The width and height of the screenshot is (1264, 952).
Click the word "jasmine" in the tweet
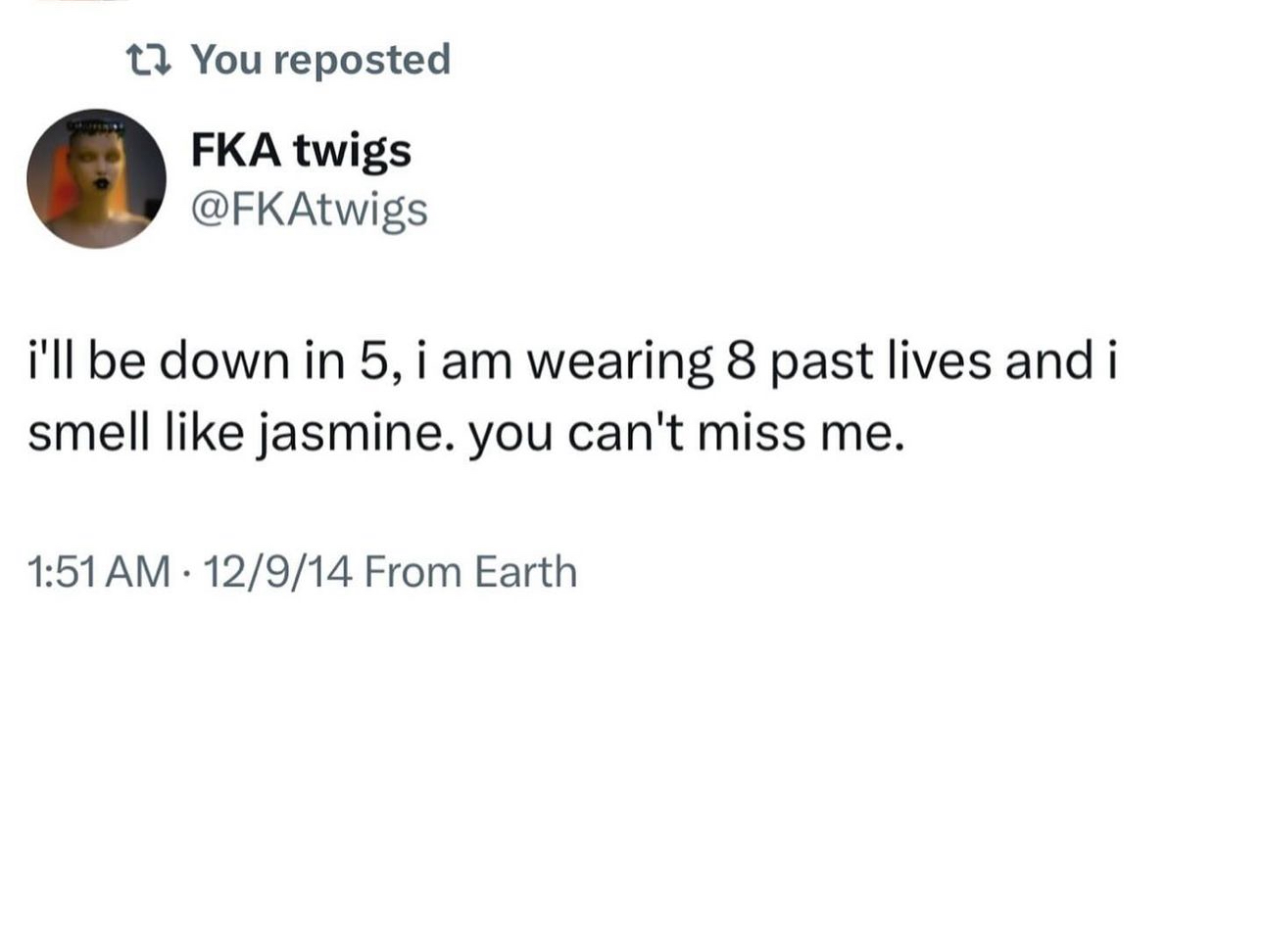point(350,432)
